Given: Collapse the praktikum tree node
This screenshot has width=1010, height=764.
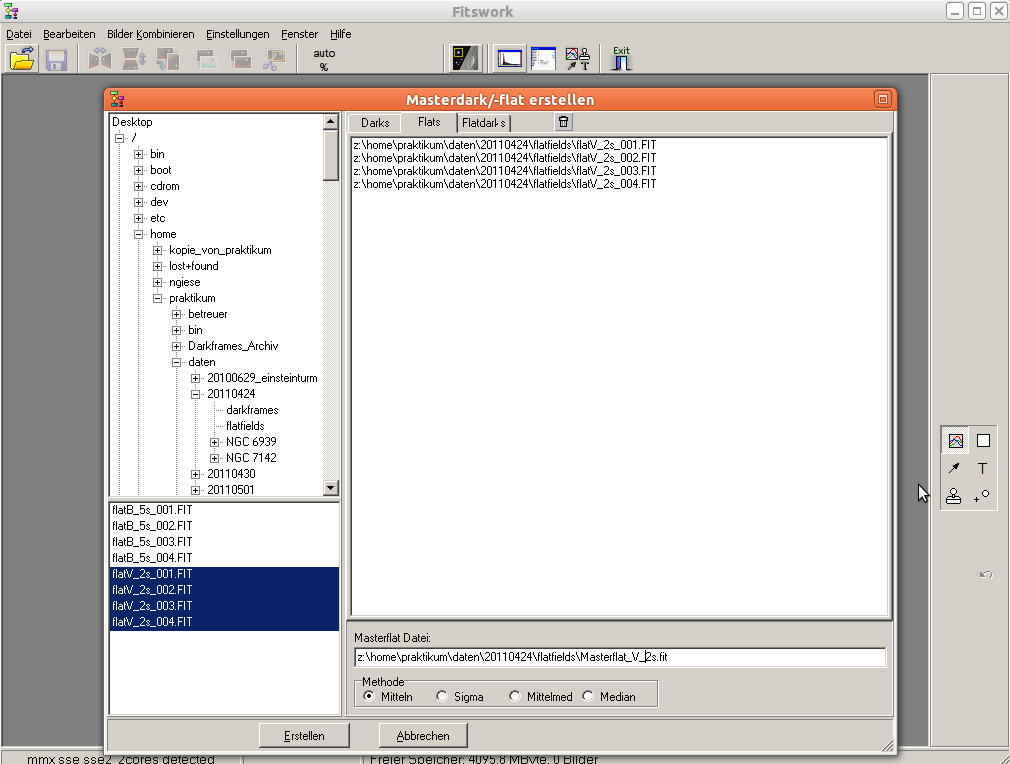Looking at the screenshot, I should click(x=158, y=298).
